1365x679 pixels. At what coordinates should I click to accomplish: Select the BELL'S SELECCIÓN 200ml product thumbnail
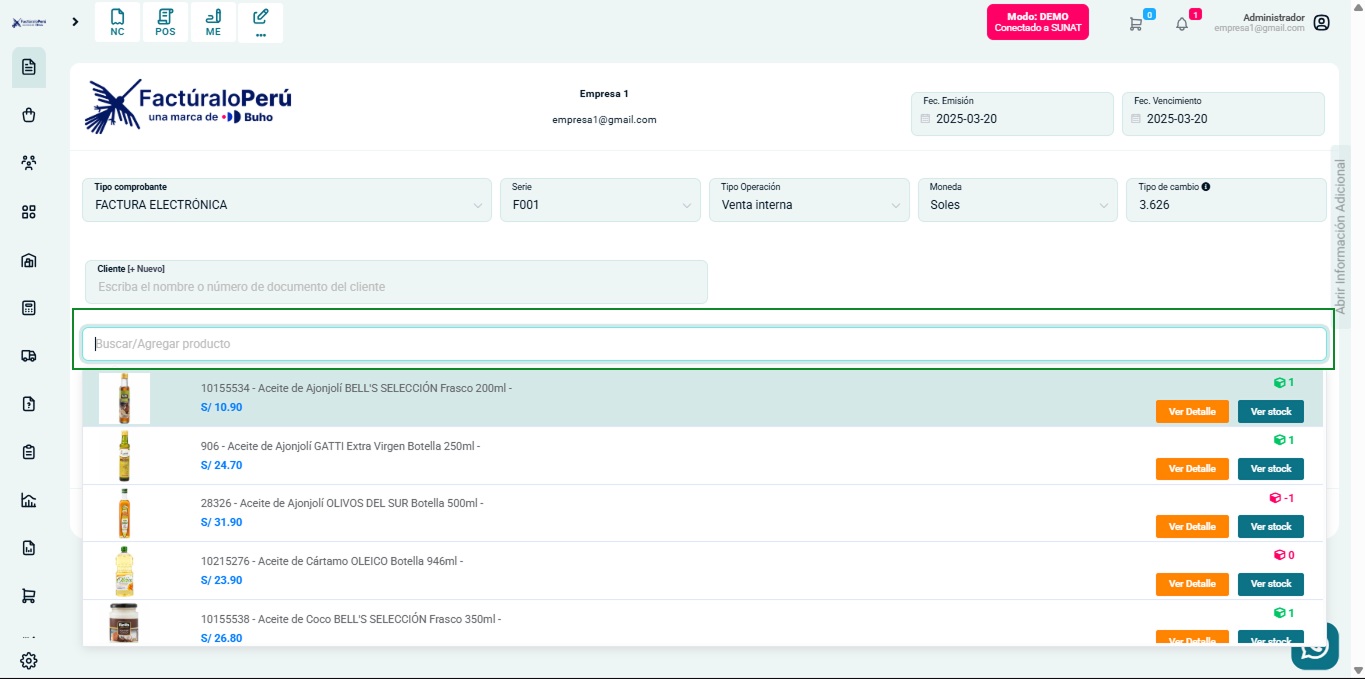[x=124, y=398]
